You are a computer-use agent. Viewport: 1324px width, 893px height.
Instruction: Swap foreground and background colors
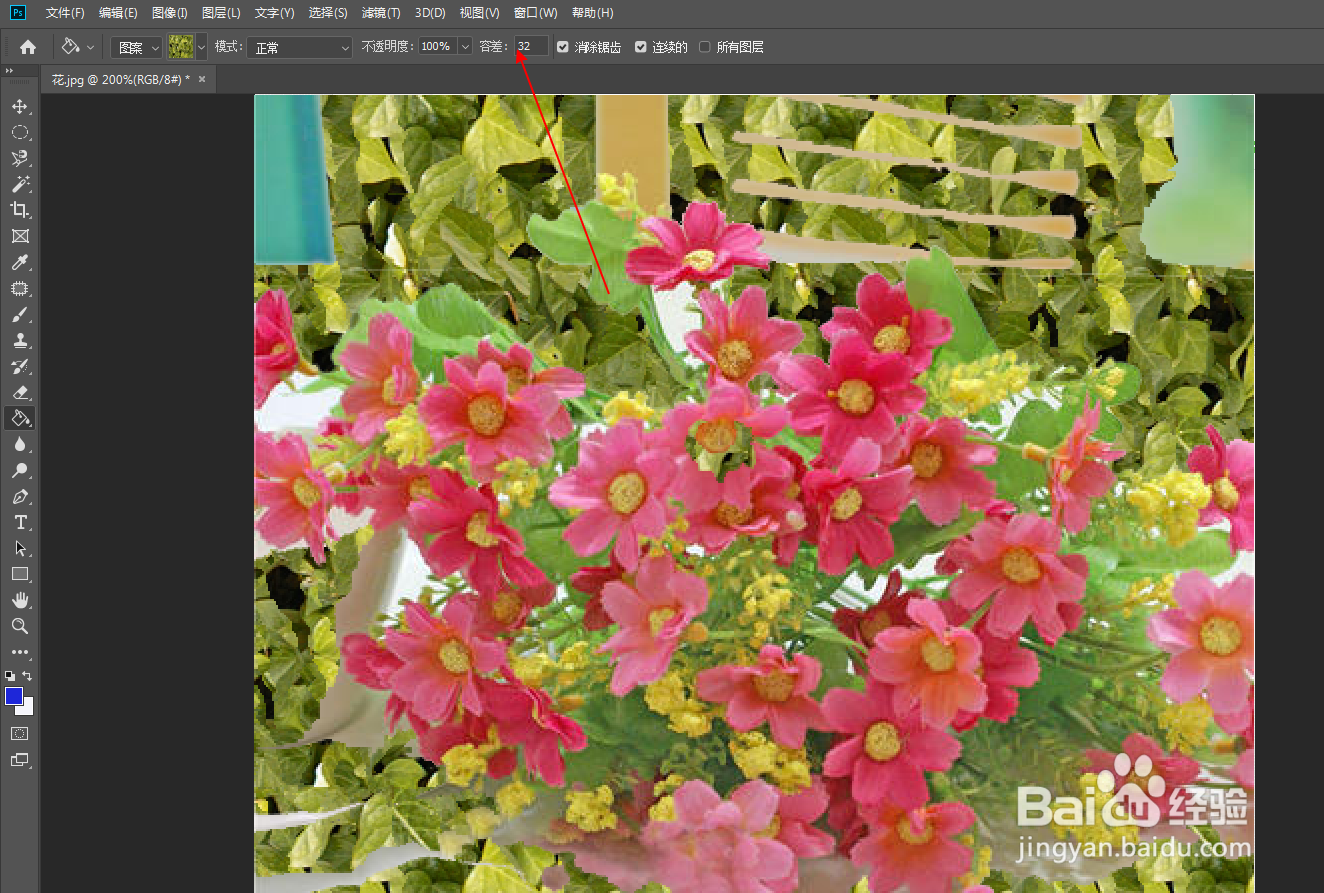[x=28, y=676]
